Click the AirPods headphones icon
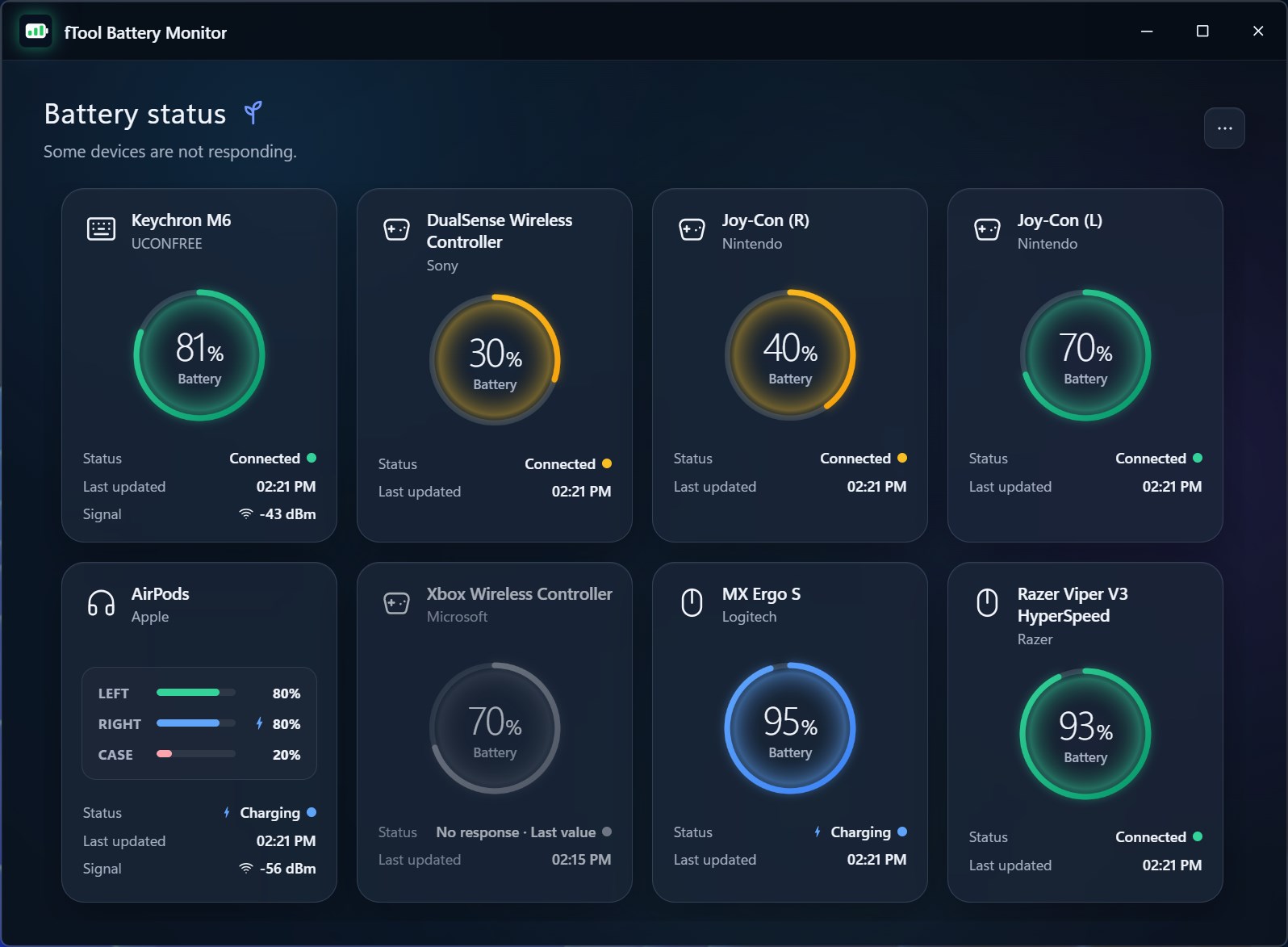The height and width of the screenshot is (947, 1288). pos(101,603)
